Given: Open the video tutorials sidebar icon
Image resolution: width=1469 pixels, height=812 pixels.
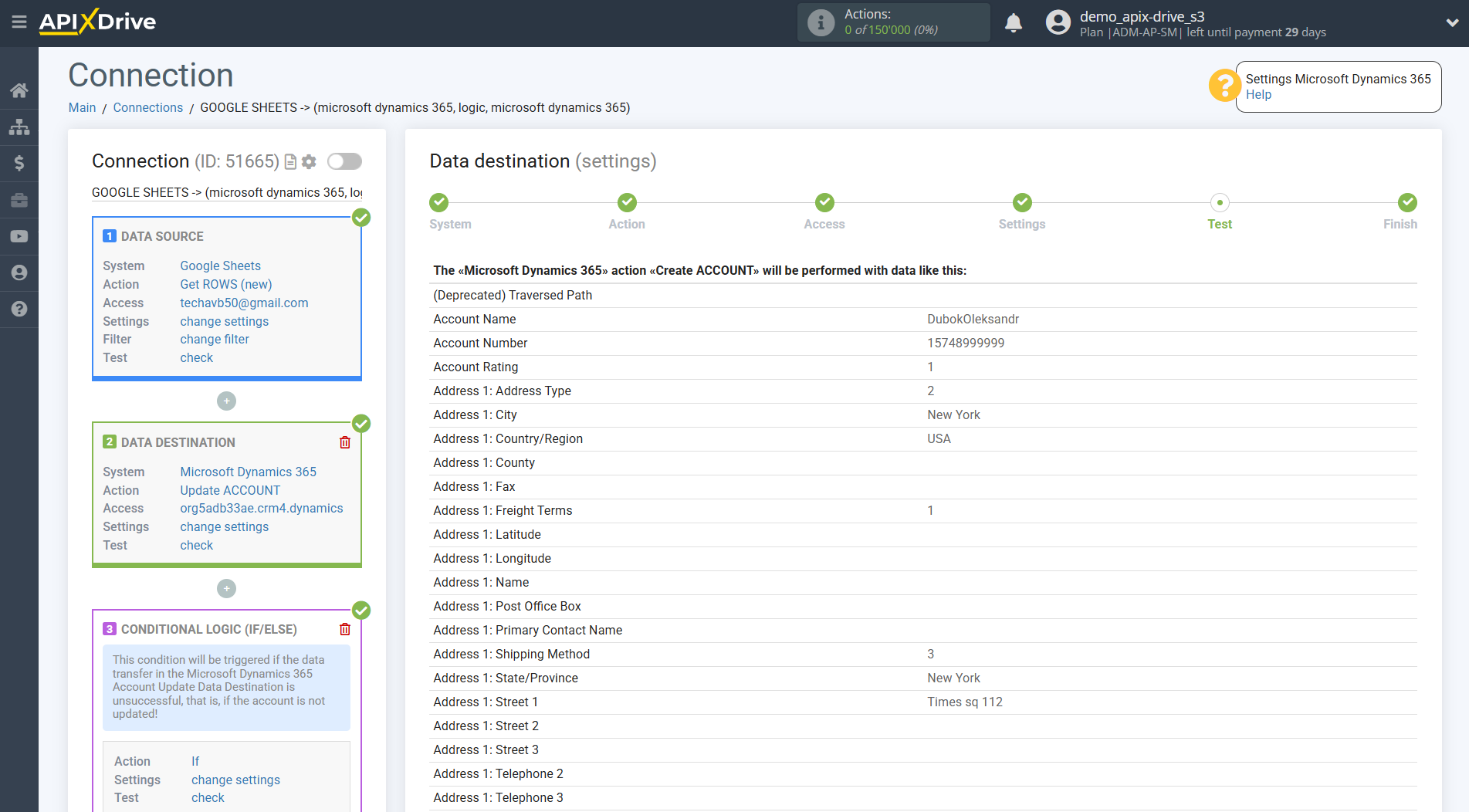Looking at the screenshot, I should pos(19,236).
